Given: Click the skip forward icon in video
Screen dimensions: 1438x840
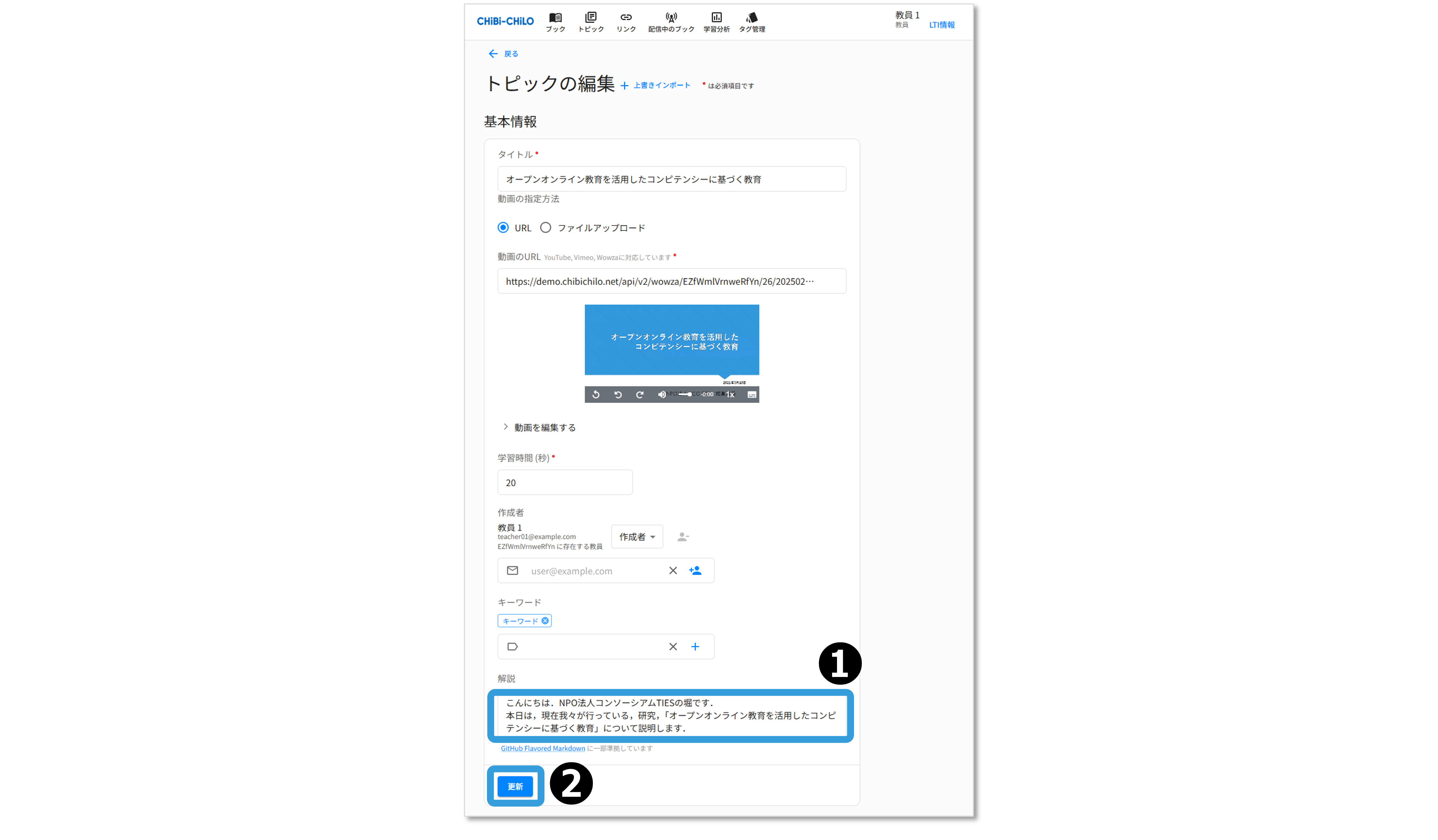Looking at the screenshot, I should (x=640, y=394).
